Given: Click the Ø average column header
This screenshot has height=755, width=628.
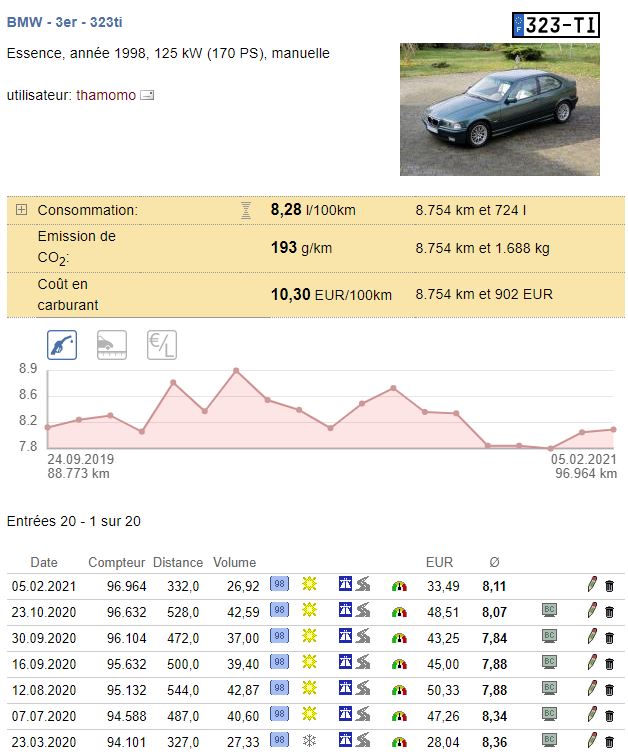Looking at the screenshot, I should [495, 562].
